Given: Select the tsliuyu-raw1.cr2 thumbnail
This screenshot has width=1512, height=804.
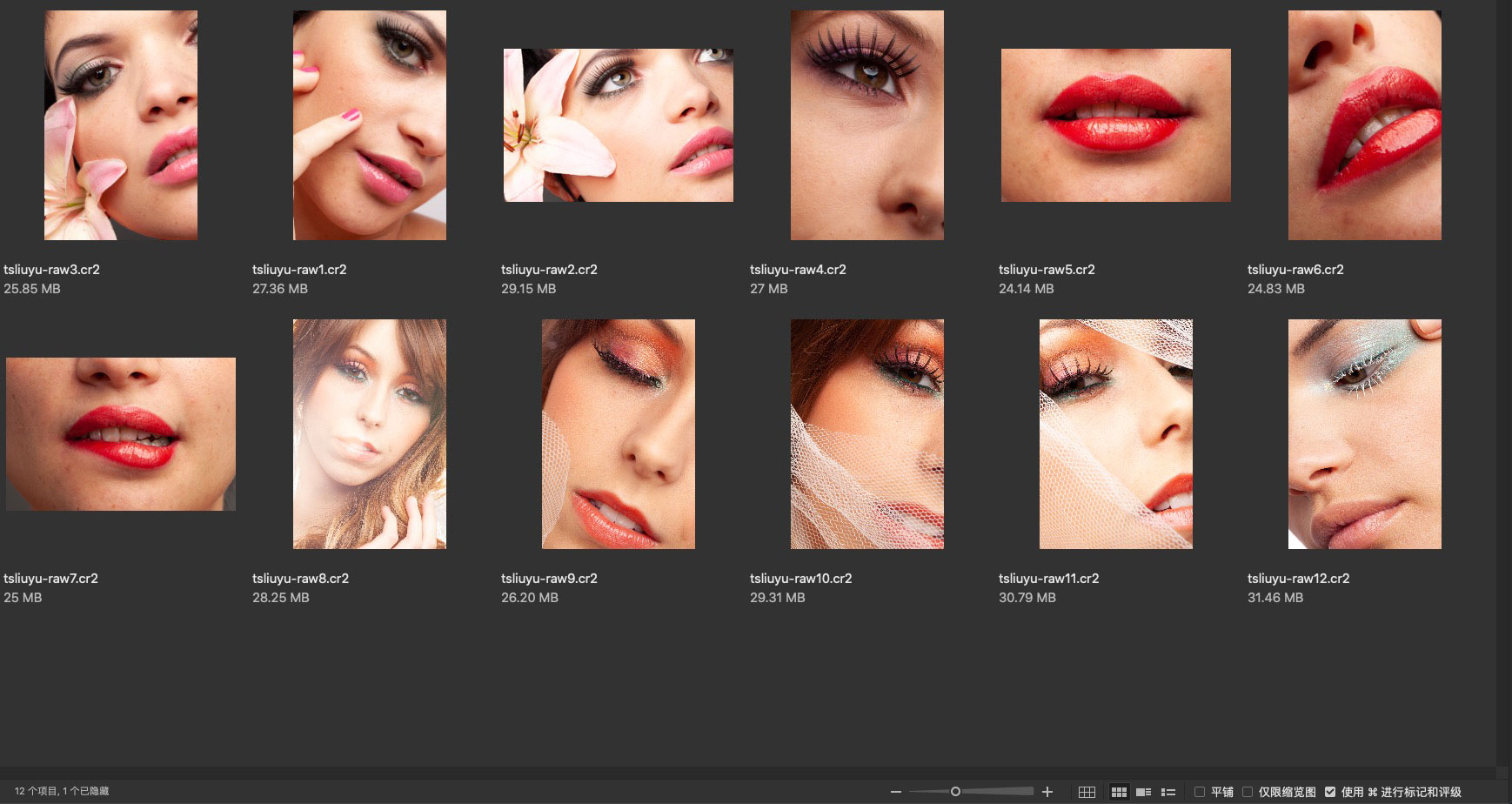Looking at the screenshot, I should pos(370,125).
